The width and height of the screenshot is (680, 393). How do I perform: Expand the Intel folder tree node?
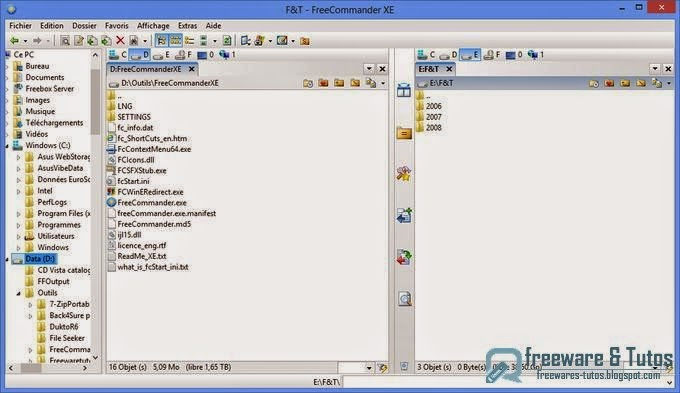(18, 191)
